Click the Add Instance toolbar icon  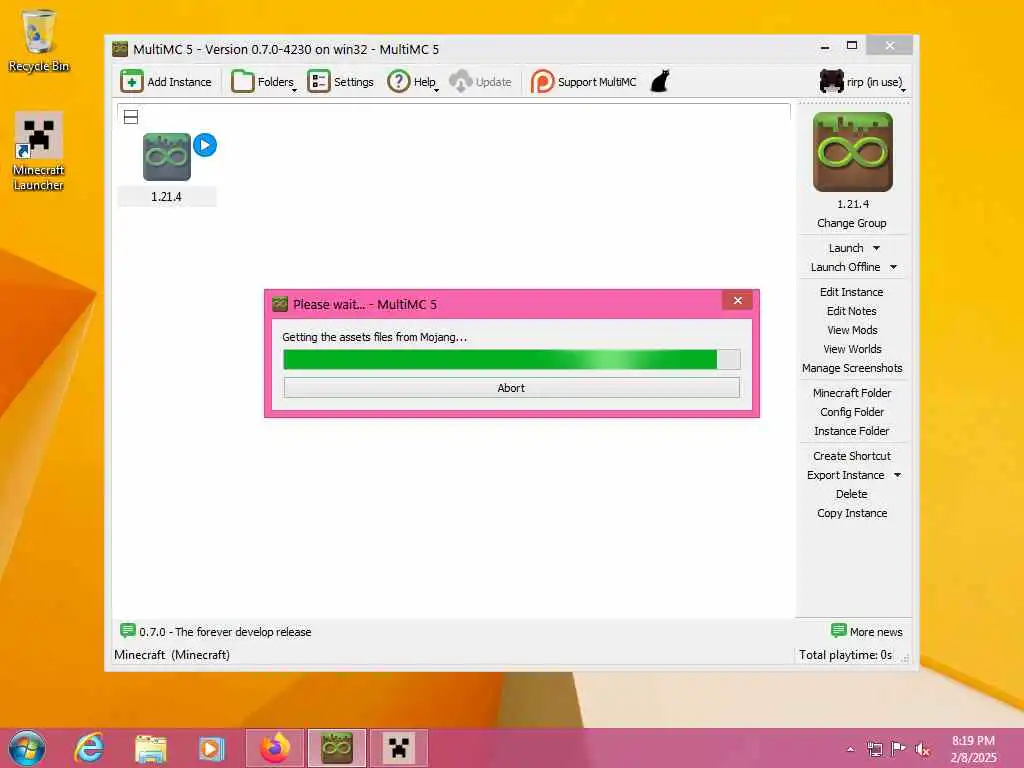tap(131, 82)
